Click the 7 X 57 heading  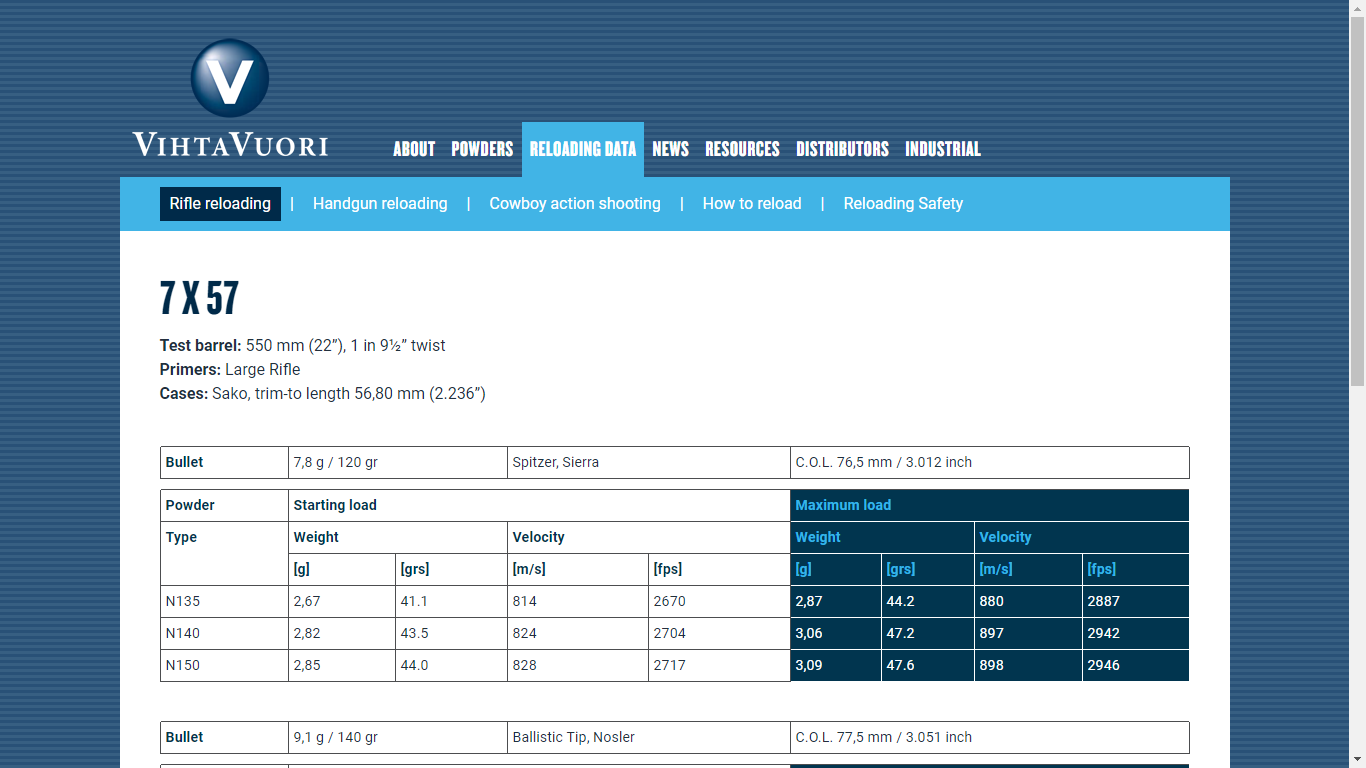(x=200, y=298)
